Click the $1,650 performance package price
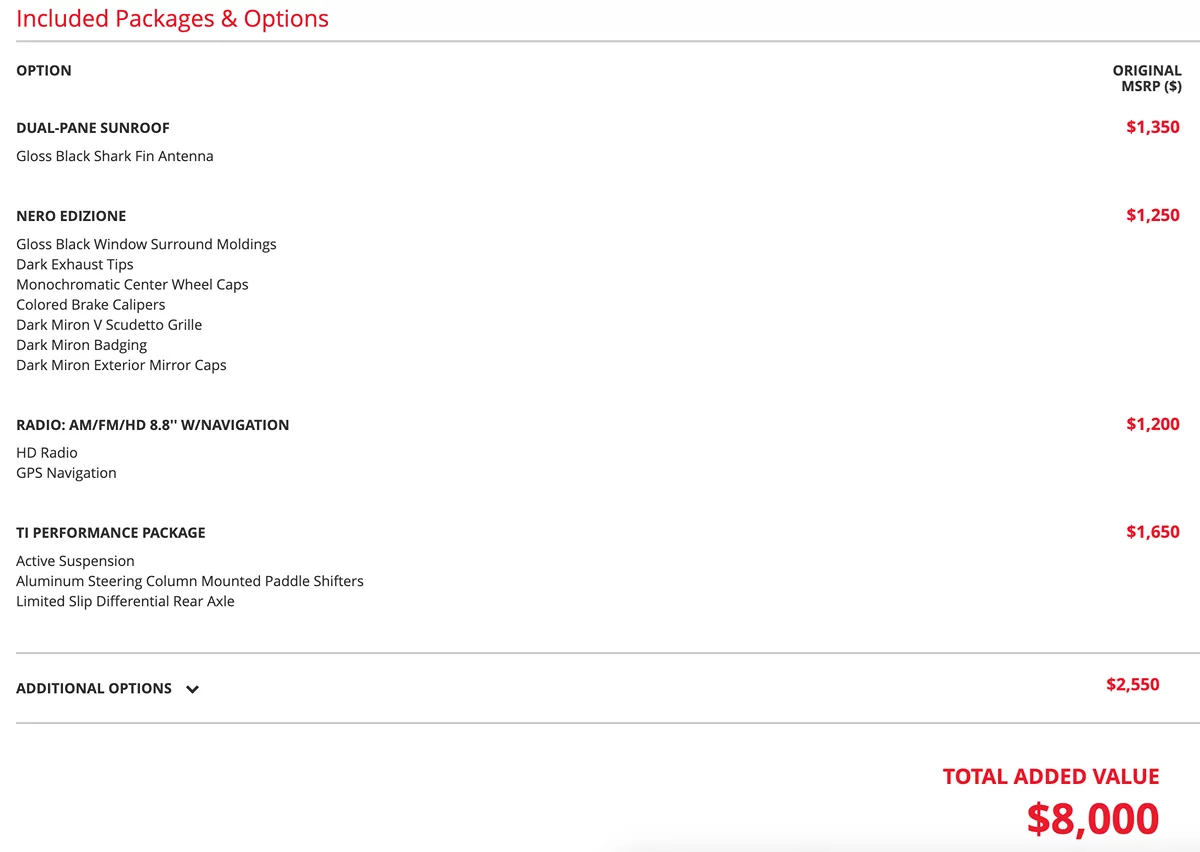This screenshot has height=852, width=1200. 1152,533
